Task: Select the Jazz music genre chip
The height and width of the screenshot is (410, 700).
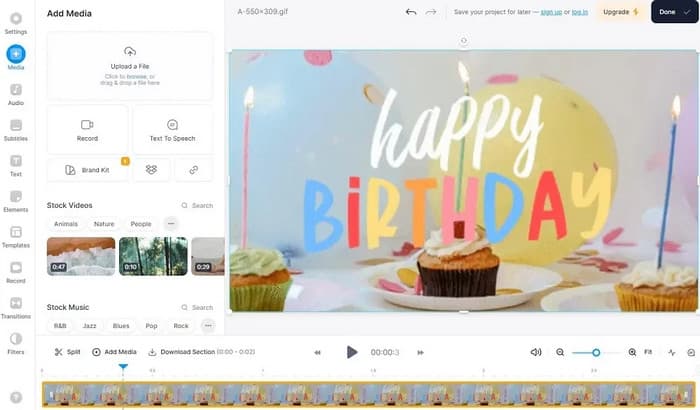Action: tap(89, 326)
